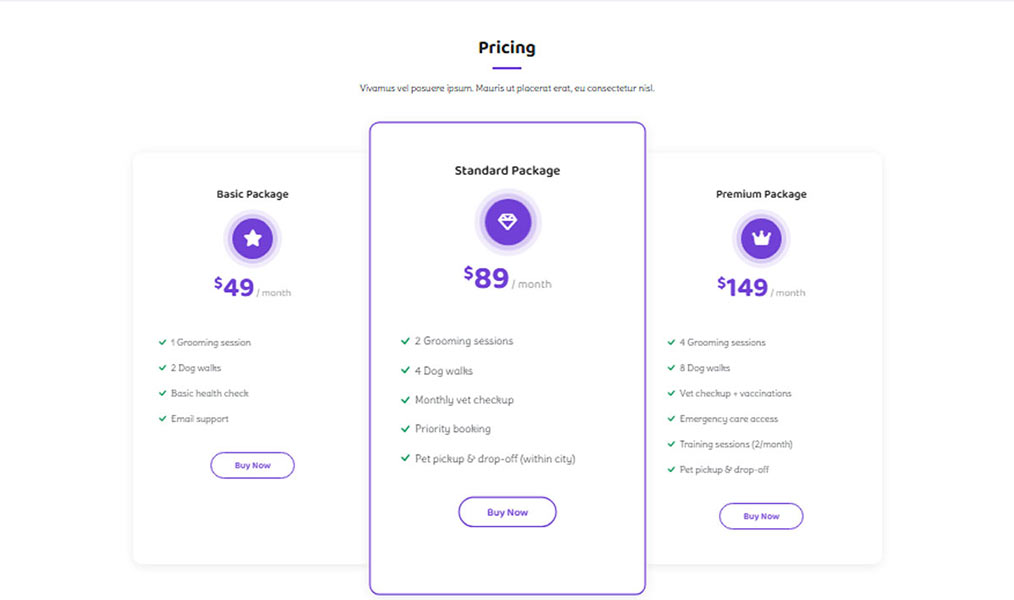Click the Pet pickup & drop-off (within city) feature
1014x600 pixels.
click(495, 459)
